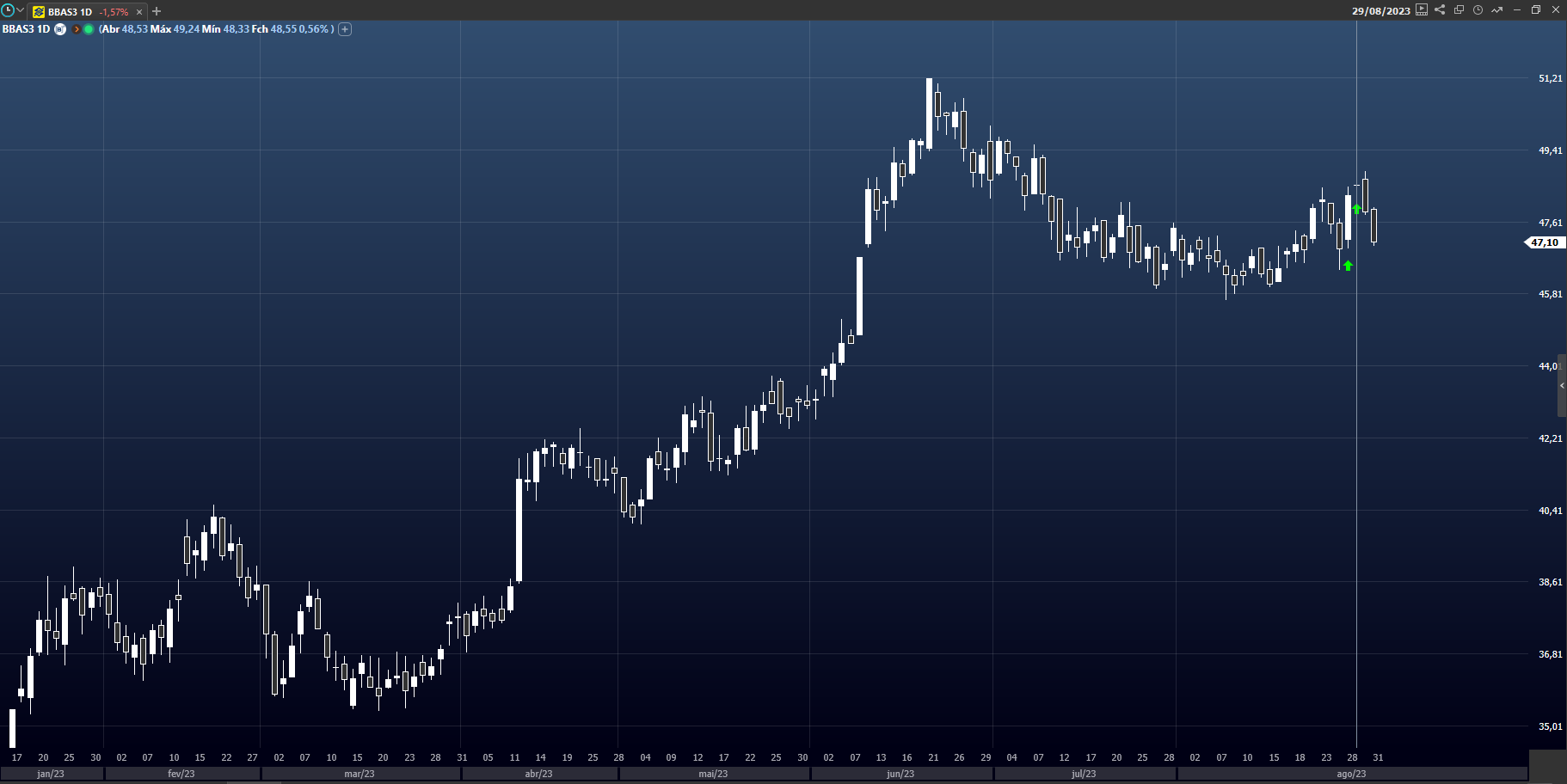Viewport: 1567px width, 784px height.
Task: Open the dropdown arrow beside the clock icon
Action: [x=20, y=10]
